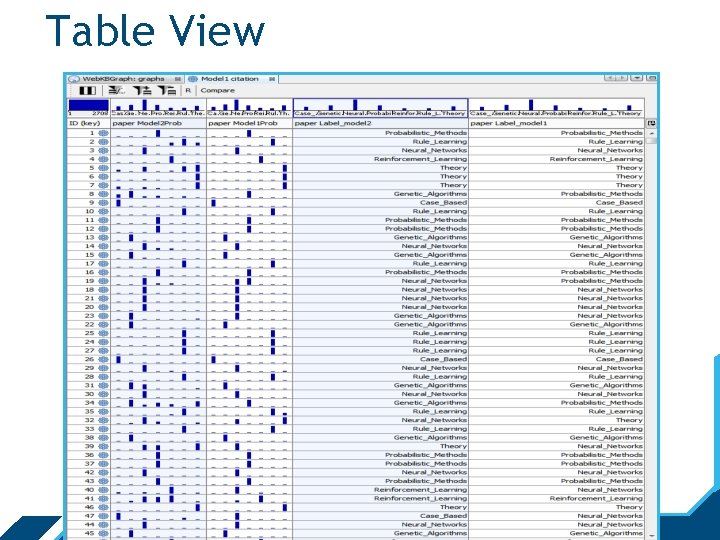The width and height of the screenshot is (720, 540).
Task: Click the scroll tabs right arrow
Action: [621, 78]
